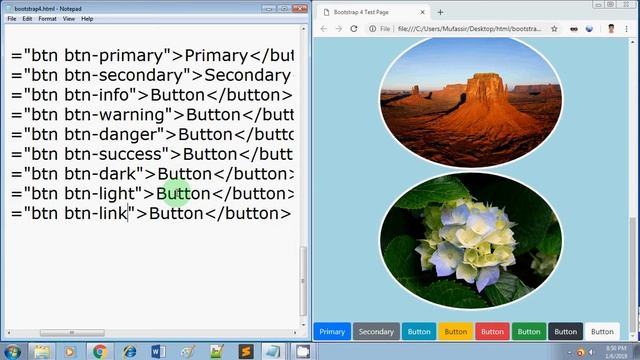Image resolution: width=640 pixels, height=360 pixels.
Task: Click the globe extension icon in Chrome
Action: (x=589, y=29)
